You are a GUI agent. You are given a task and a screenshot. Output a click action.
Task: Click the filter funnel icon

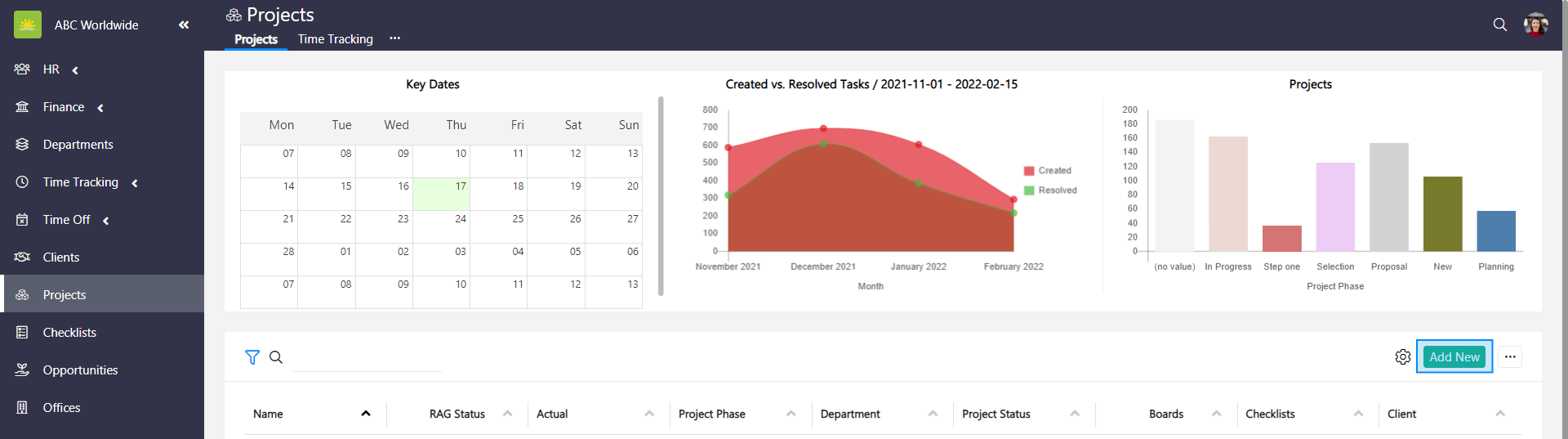pos(252,357)
